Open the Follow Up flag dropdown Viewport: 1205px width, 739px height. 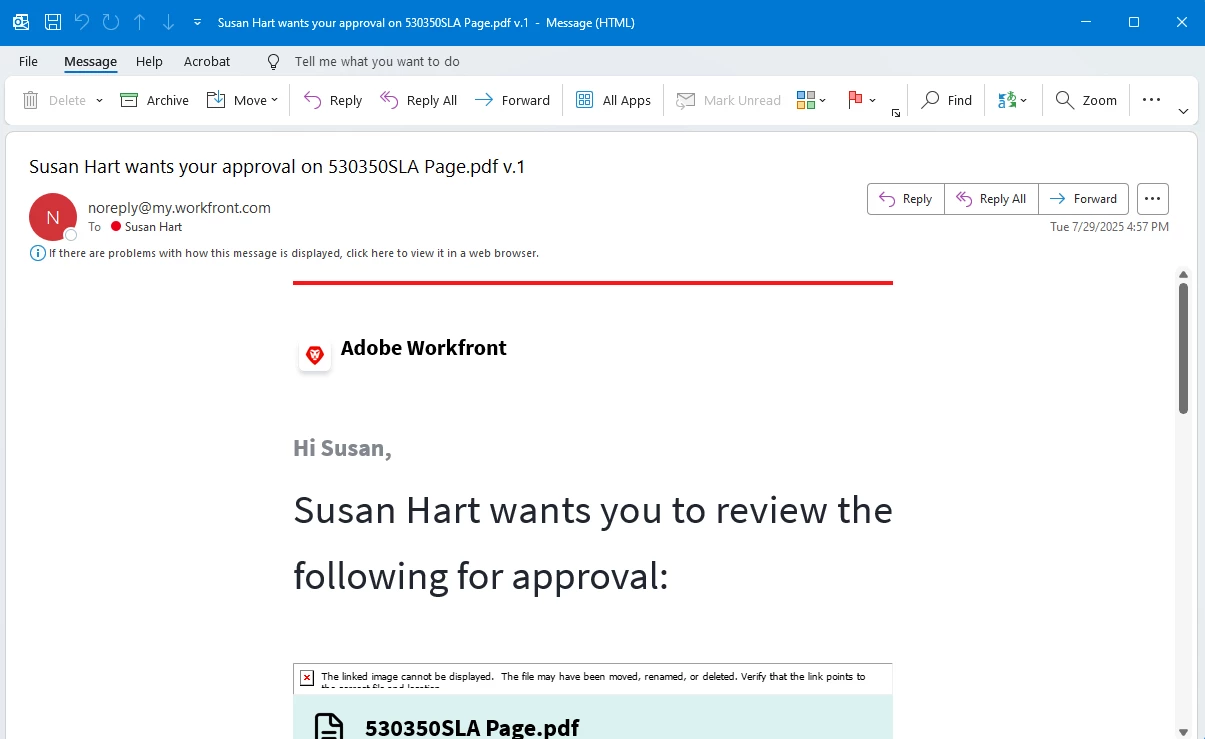[861, 100]
